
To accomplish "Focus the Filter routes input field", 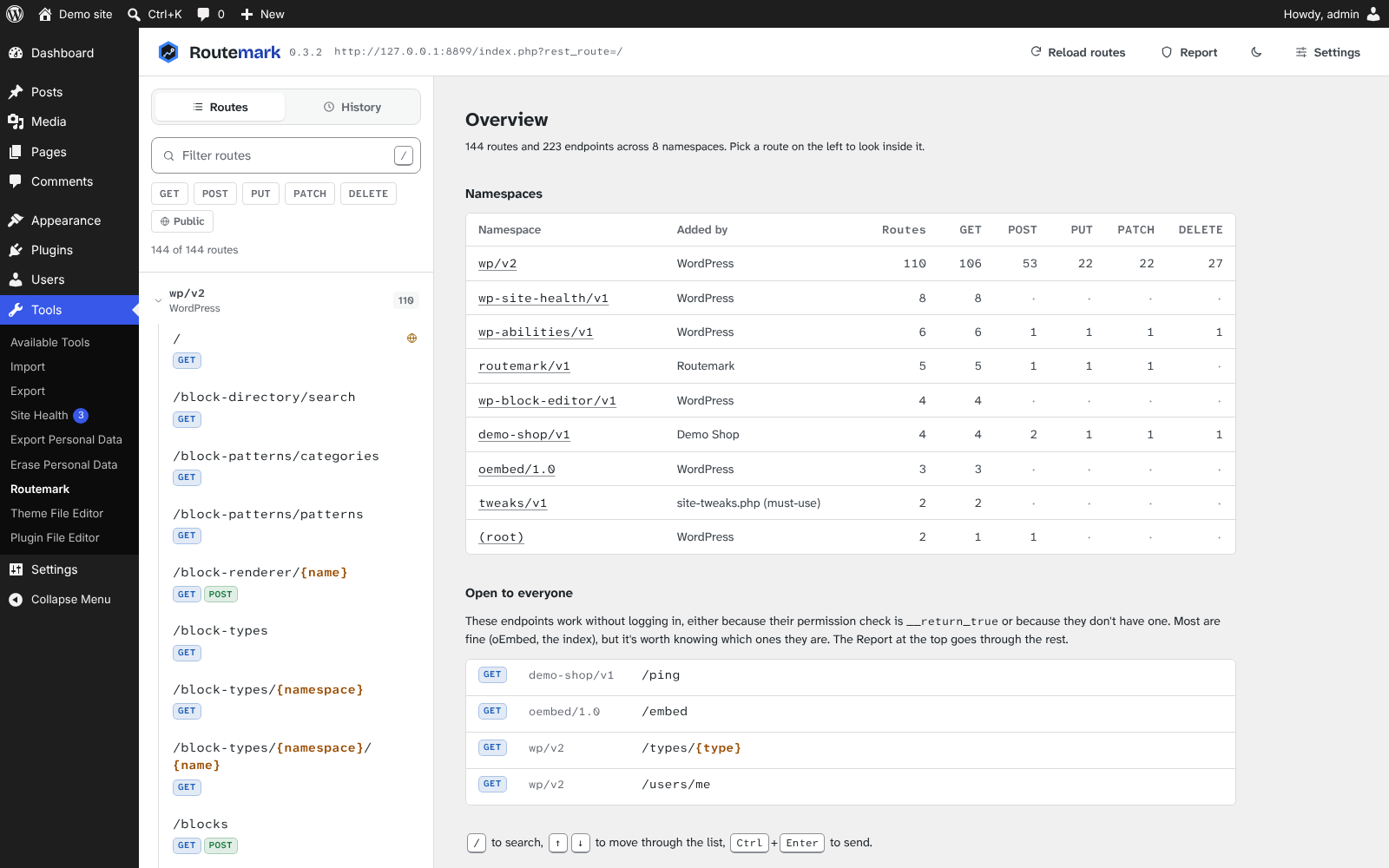I will tap(286, 155).
